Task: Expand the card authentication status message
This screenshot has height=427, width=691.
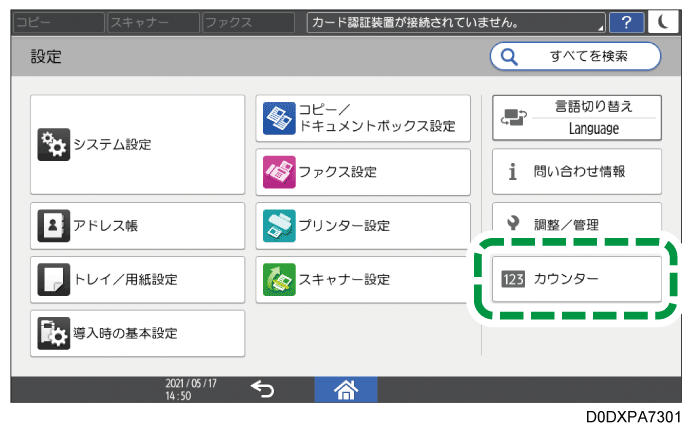Action: coord(456,22)
